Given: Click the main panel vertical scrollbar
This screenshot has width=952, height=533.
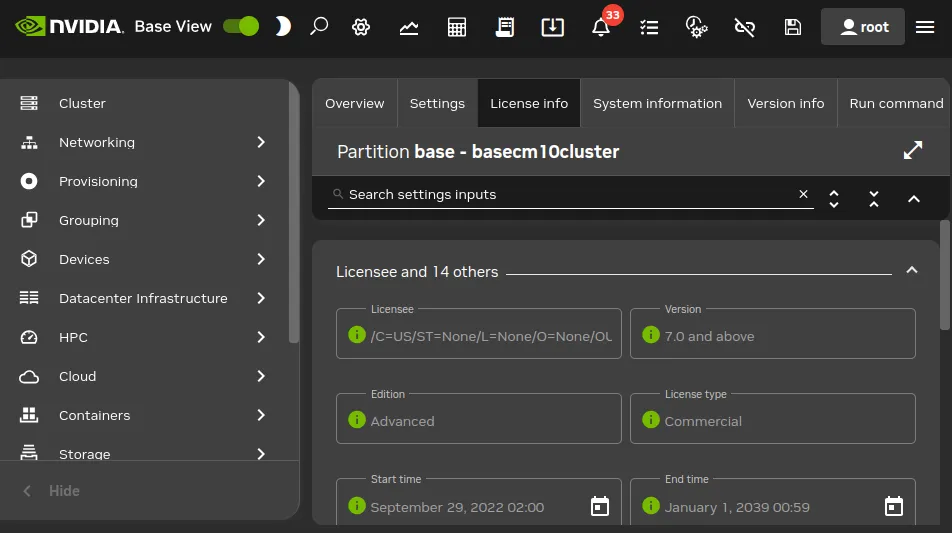Looking at the screenshot, I should pos(945,275).
